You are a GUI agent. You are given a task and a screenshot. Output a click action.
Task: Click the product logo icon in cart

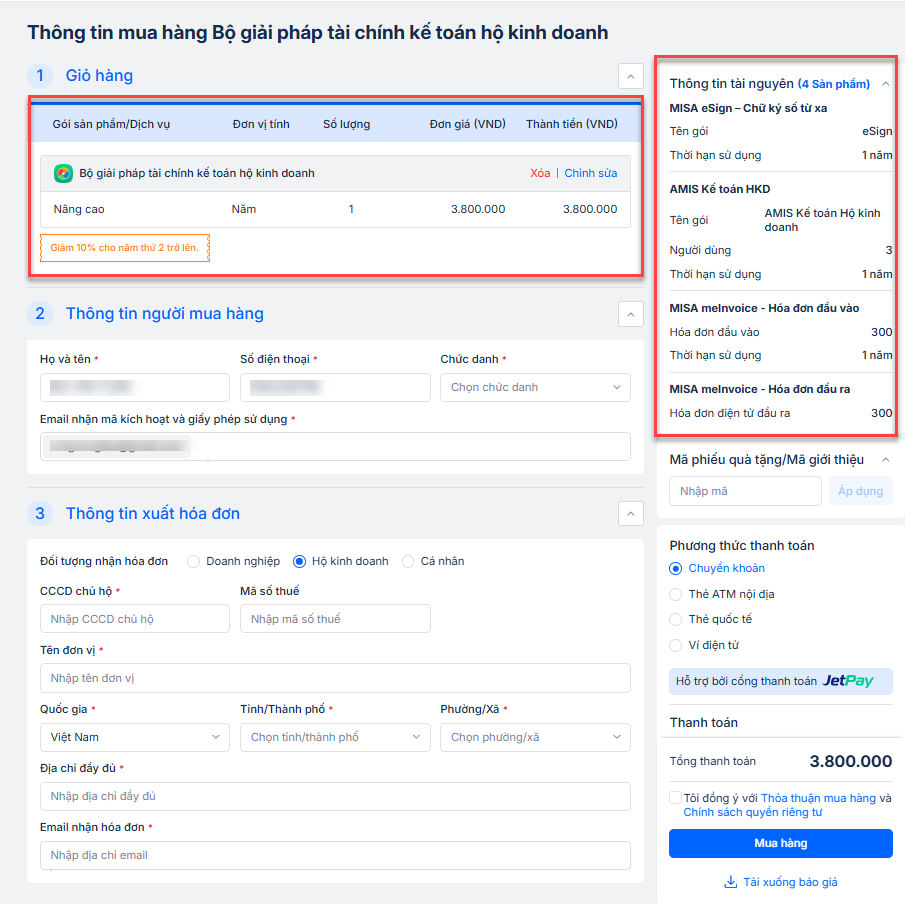[63, 173]
